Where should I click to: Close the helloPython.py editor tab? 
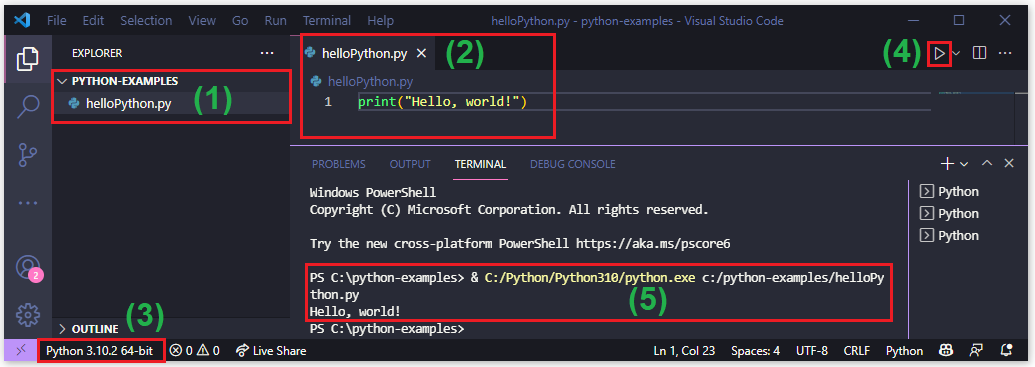click(422, 53)
